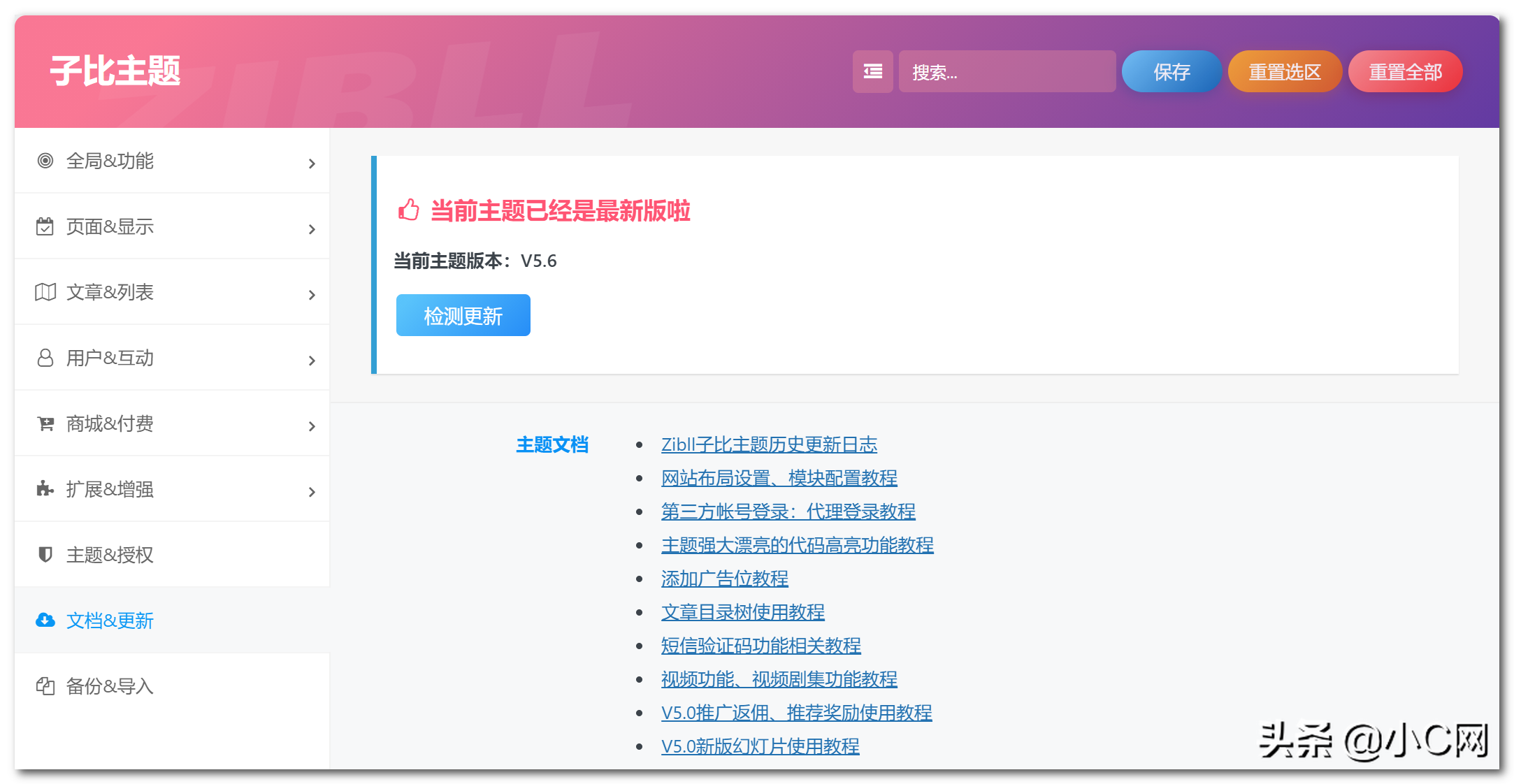Click the menu collapse icon beside search
The height and width of the screenshot is (784, 1514).
tap(872, 71)
